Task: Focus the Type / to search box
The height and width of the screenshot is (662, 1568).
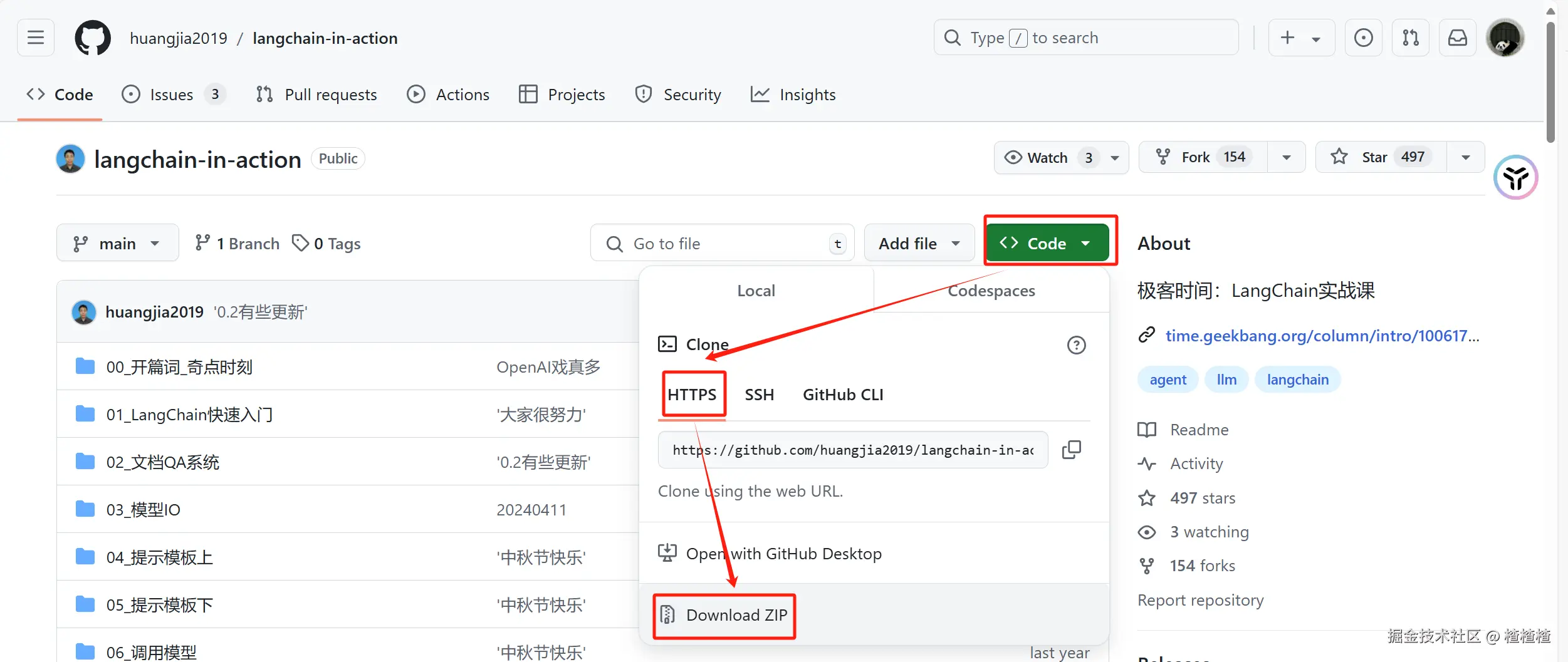Action: point(1086,38)
